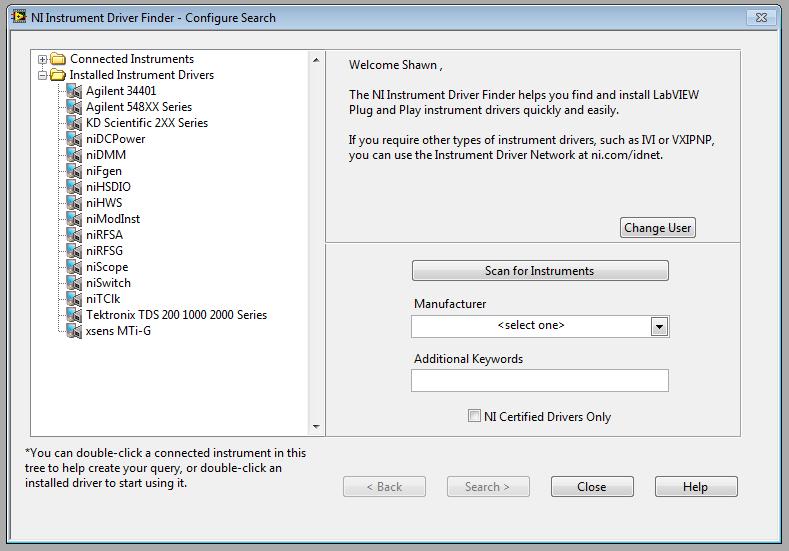Enable NI Certified Drivers Only checkbox
This screenshot has height=551, width=789.
[474, 416]
